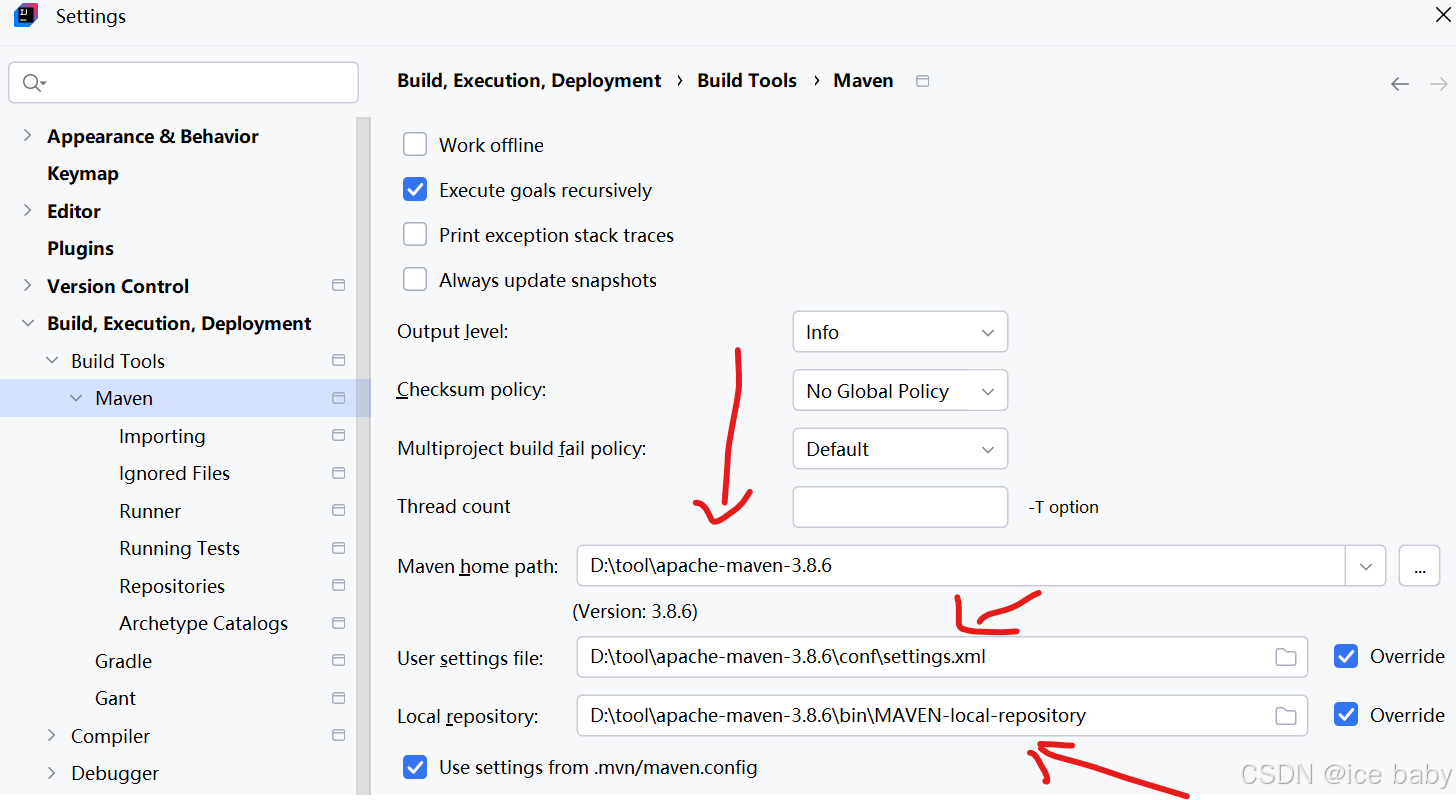Click project-level icon beside Running Tests
Screen dimensions: 1456x800
pyautogui.click(x=338, y=548)
